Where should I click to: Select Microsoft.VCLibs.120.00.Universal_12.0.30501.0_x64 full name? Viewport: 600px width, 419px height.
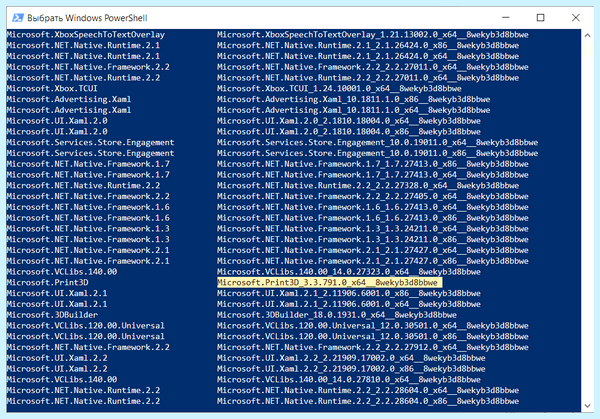[373, 326]
